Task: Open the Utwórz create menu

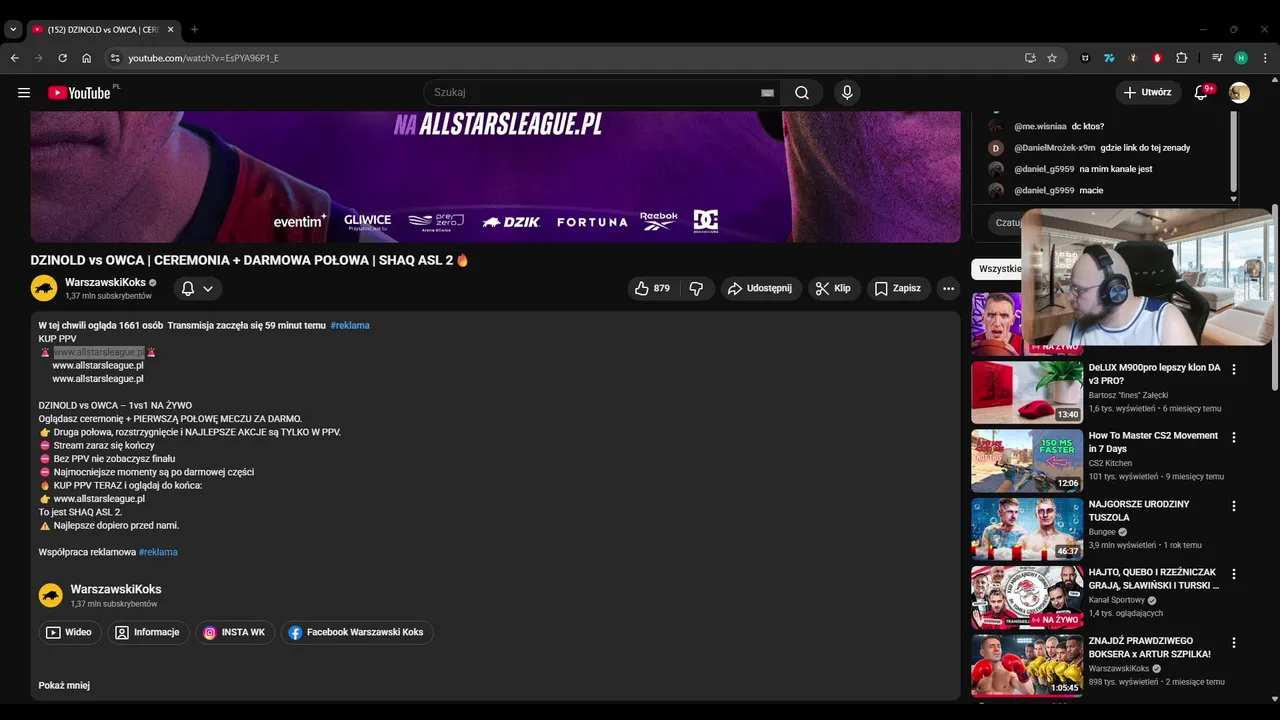Action: point(1148,93)
